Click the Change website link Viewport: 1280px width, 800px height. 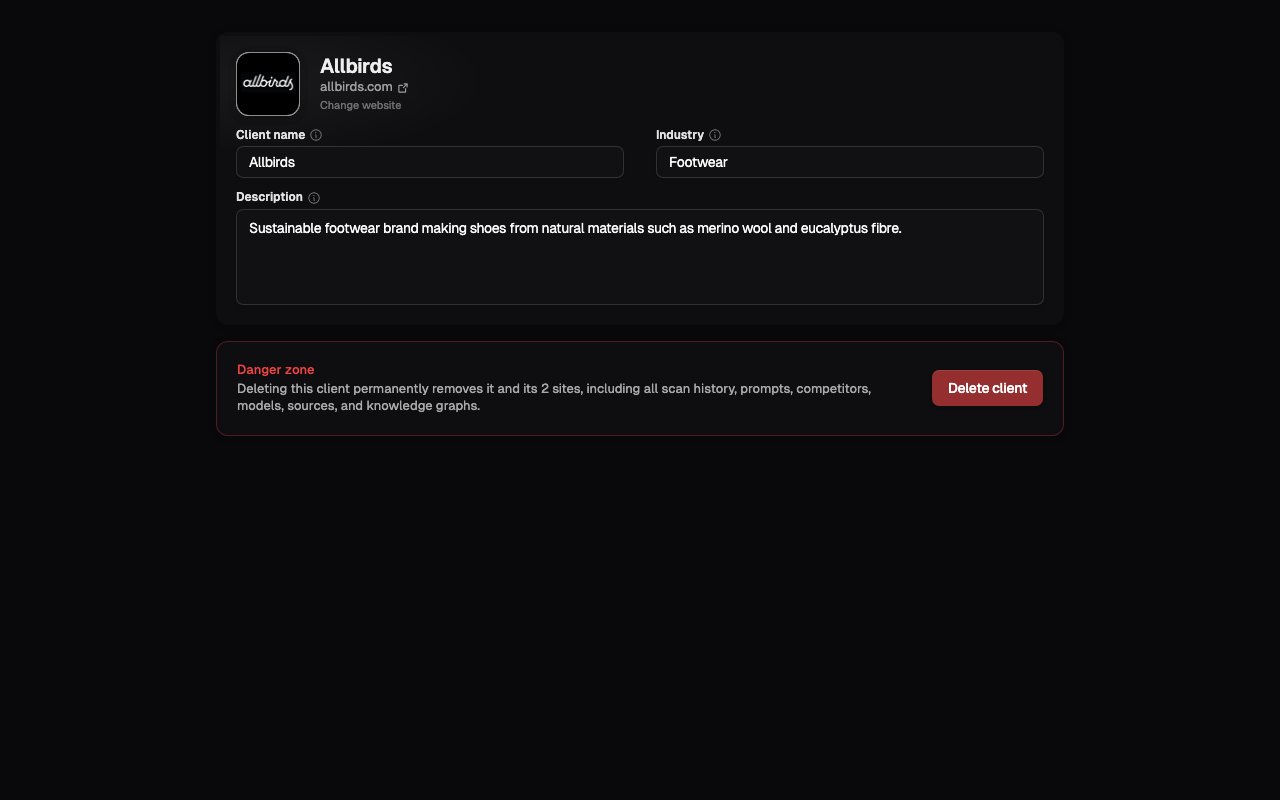pyautogui.click(x=361, y=105)
